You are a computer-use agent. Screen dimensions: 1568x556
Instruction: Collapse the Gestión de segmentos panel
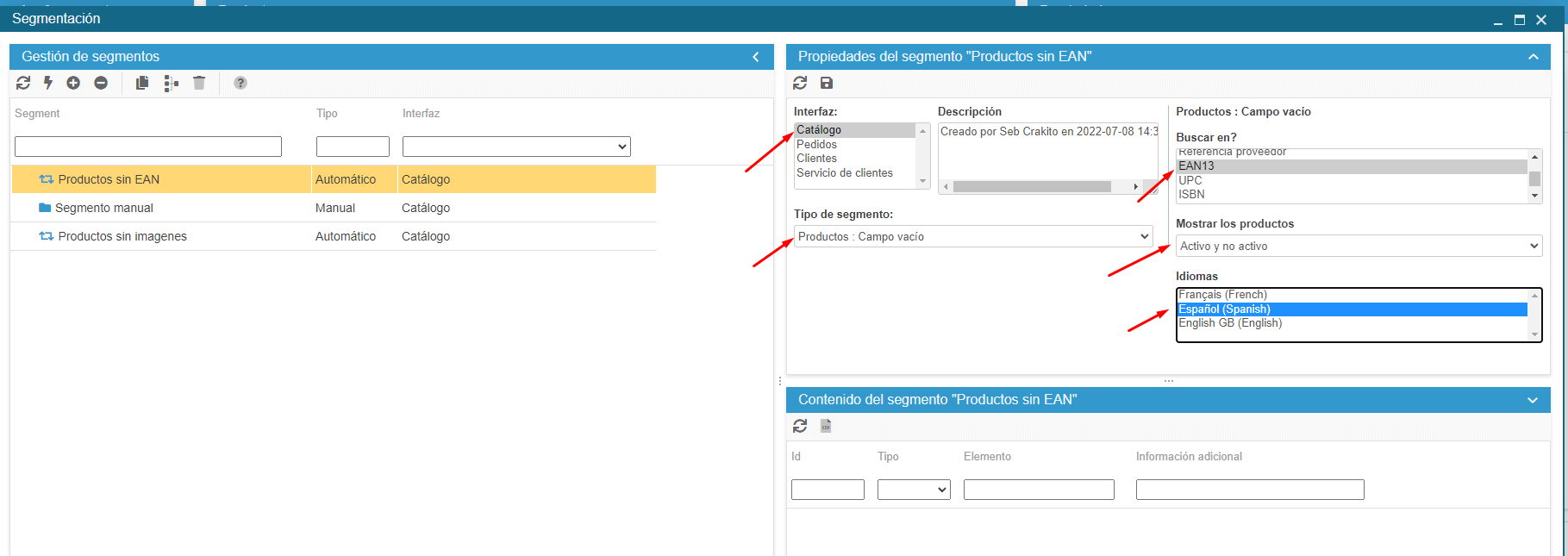[x=756, y=57]
